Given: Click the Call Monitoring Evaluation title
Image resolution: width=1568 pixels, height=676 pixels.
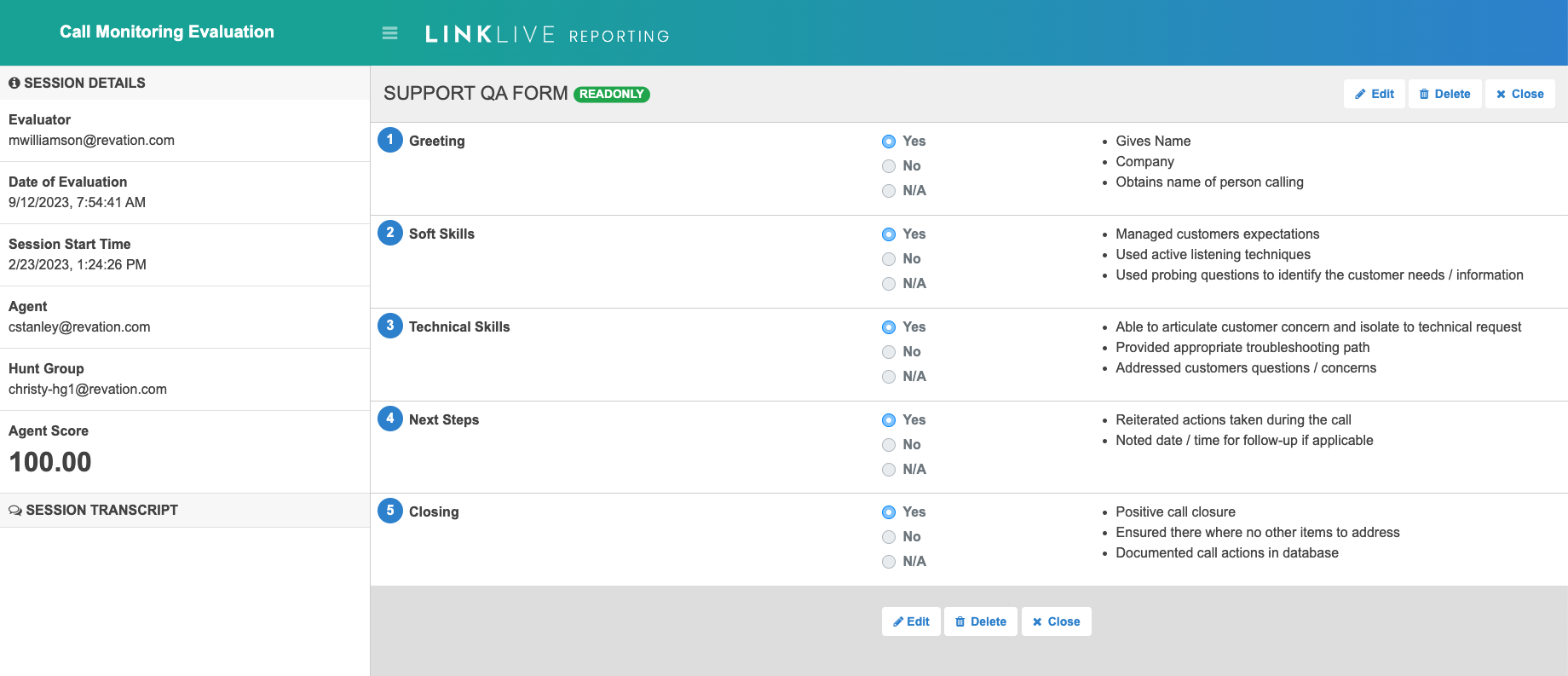Looking at the screenshot, I should [167, 32].
